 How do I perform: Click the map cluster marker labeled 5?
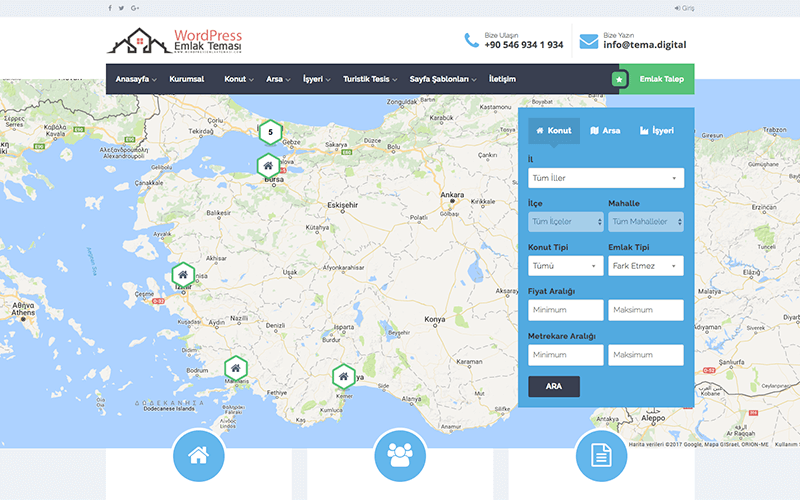(269, 131)
